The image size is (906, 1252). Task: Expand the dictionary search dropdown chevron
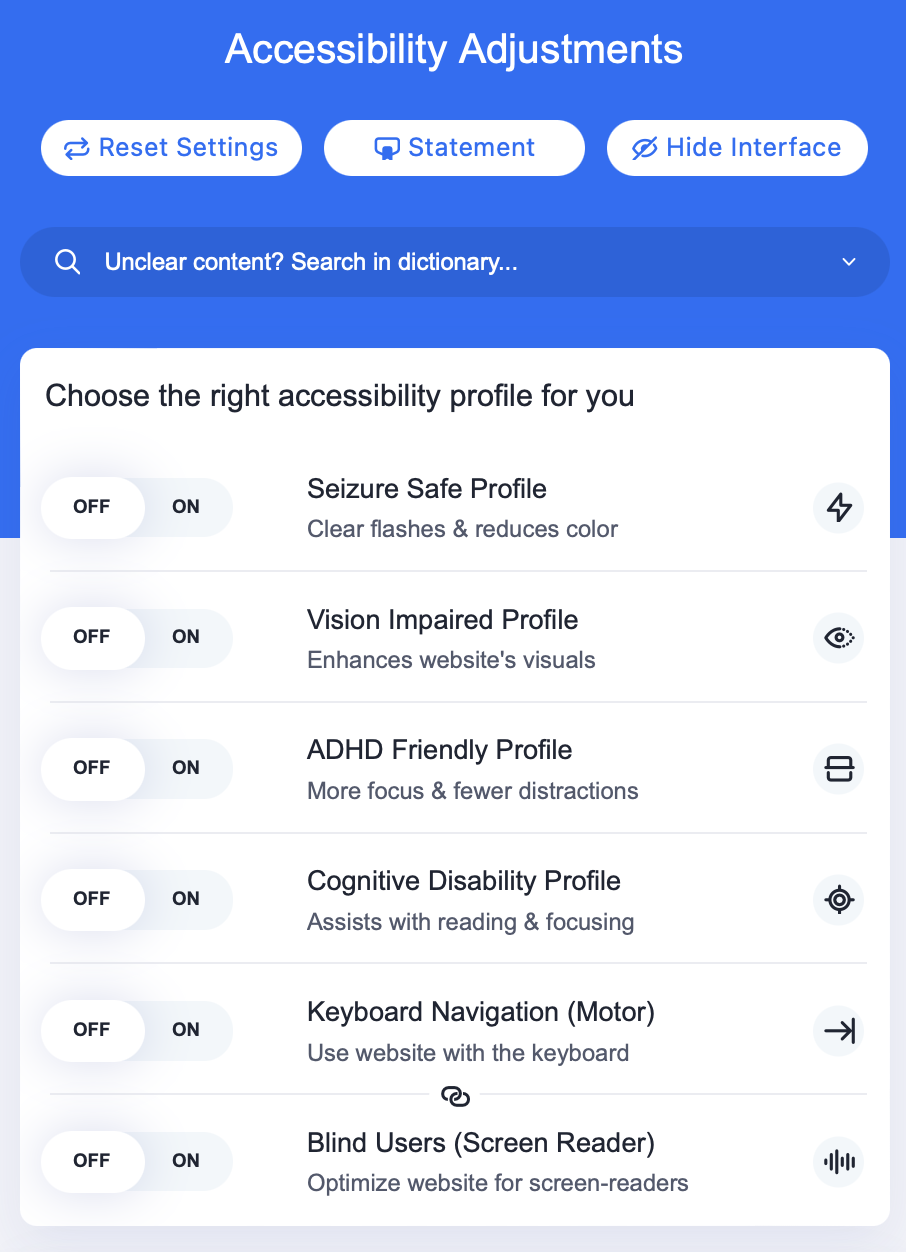tap(849, 262)
